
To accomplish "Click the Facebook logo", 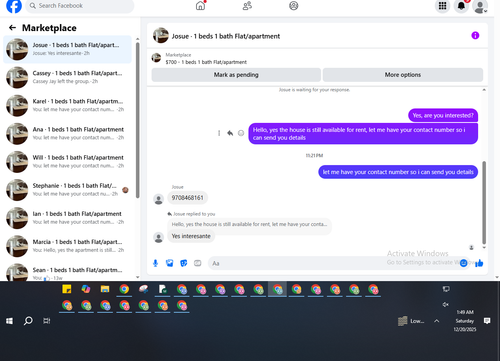I will 14,6.
